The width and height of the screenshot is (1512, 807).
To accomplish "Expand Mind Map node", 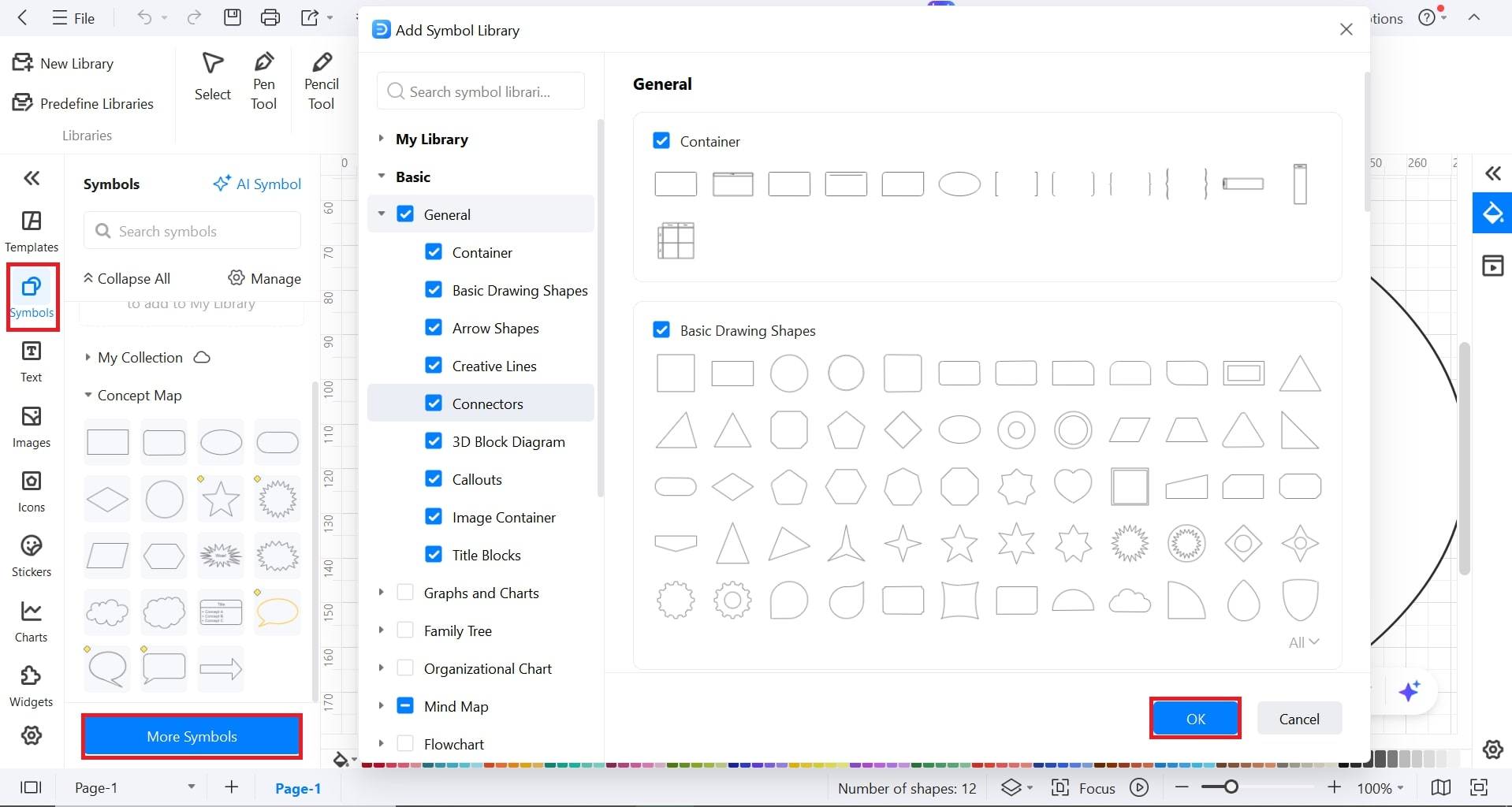I will (x=382, y=706).
